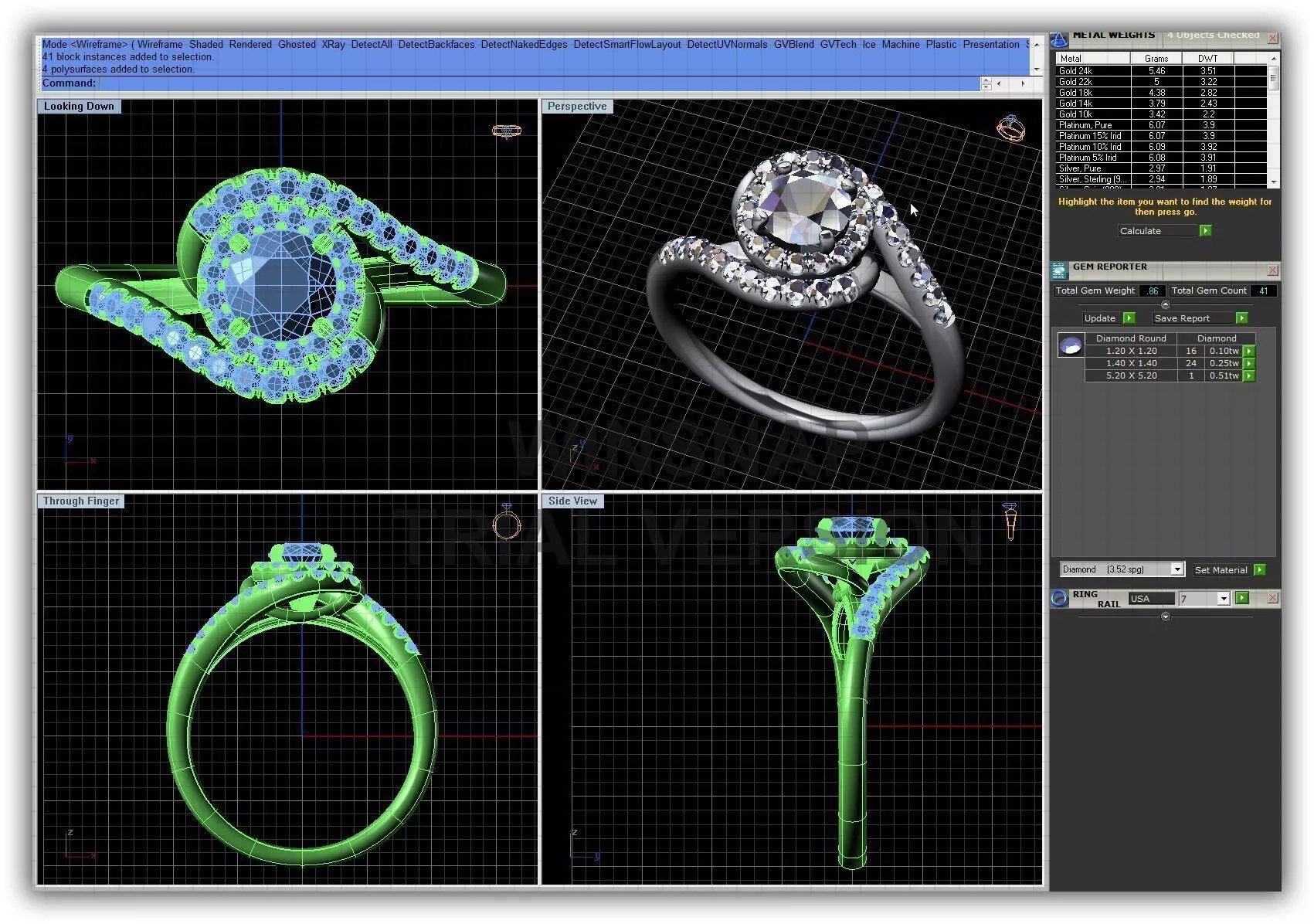
Task: Click green arrow beside Set Material
Action: [x=1260, y=569]
